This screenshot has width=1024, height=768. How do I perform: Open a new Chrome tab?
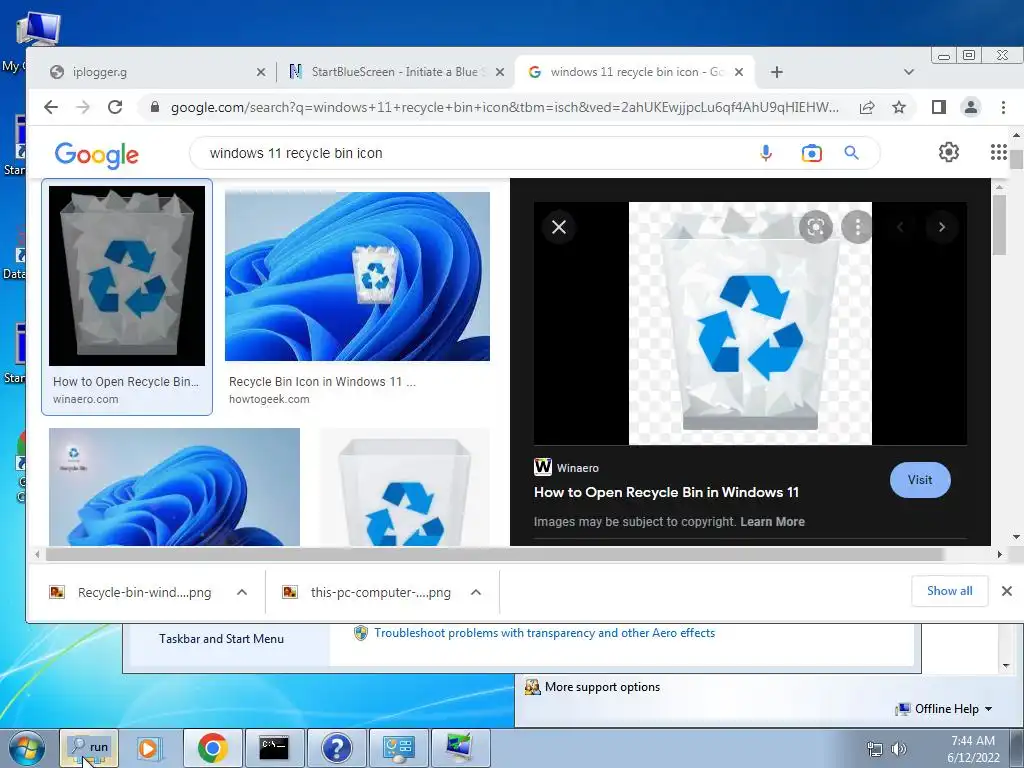(x=776, y=72)
